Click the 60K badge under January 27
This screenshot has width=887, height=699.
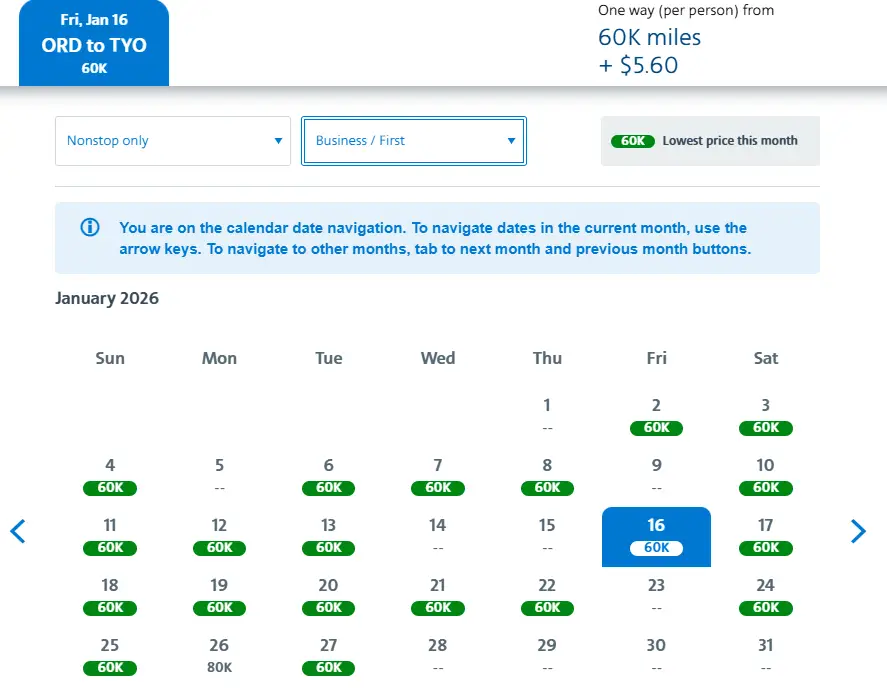328,668
